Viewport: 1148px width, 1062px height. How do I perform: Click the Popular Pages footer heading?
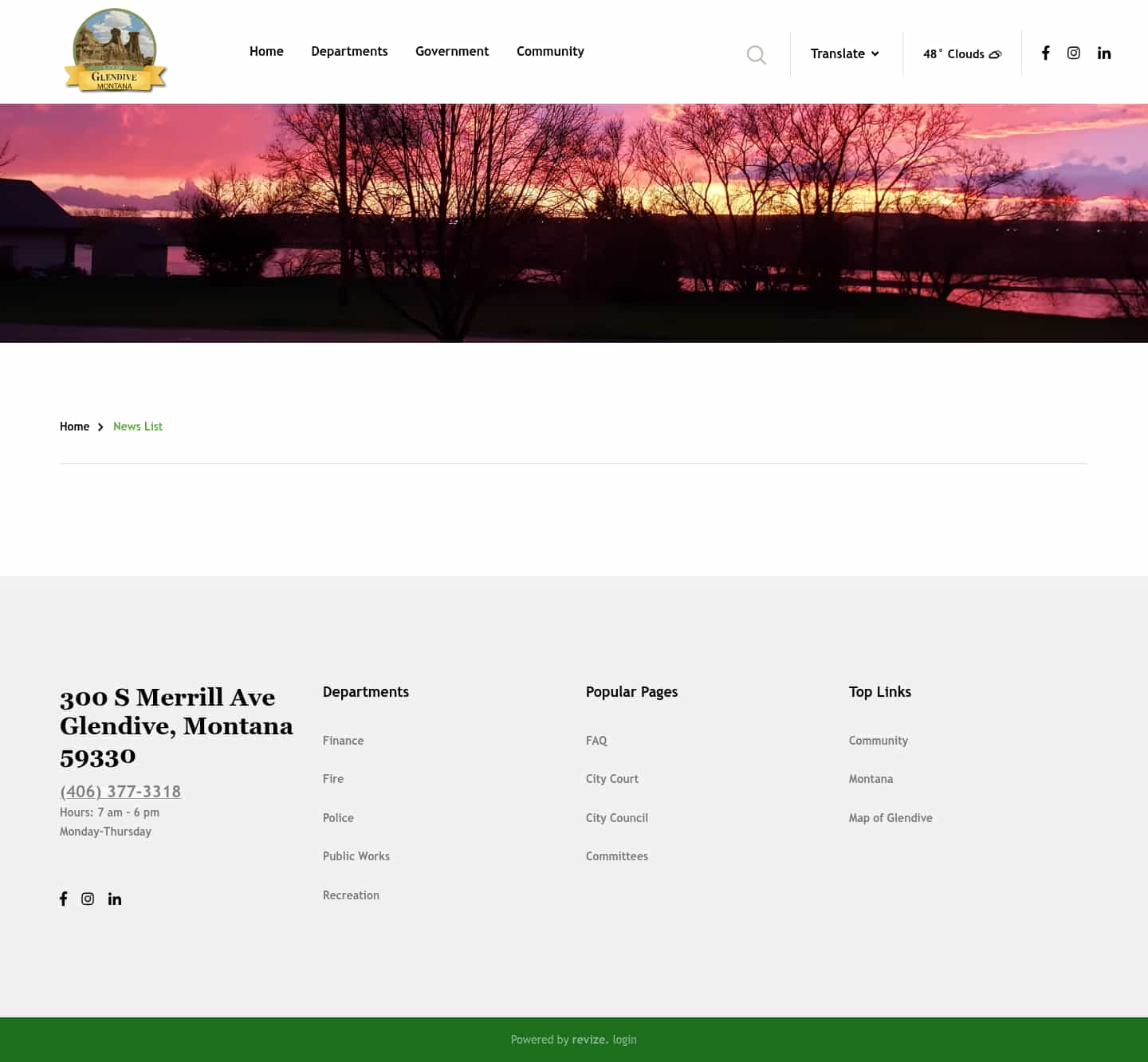[632, 692]
